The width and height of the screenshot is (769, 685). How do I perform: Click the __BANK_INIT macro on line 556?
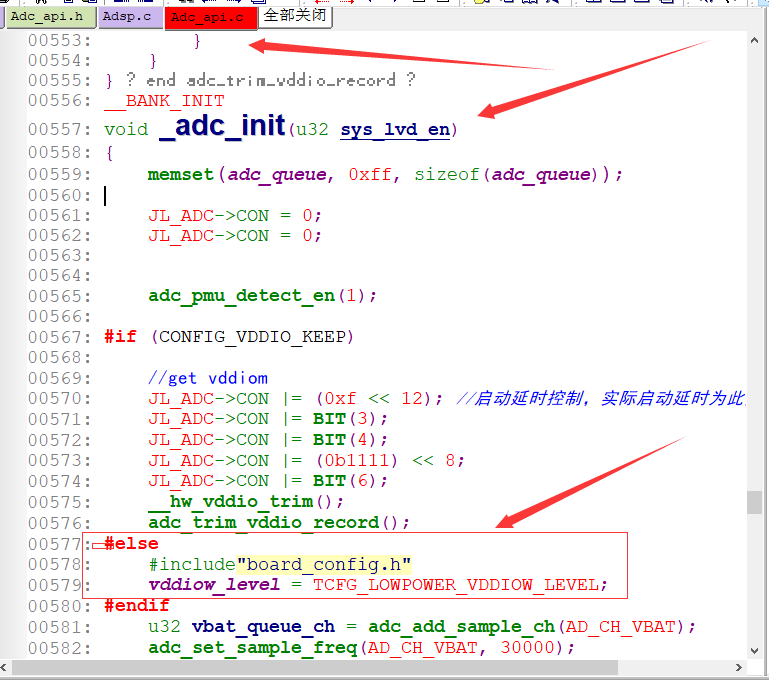click(x=164, y=101)
